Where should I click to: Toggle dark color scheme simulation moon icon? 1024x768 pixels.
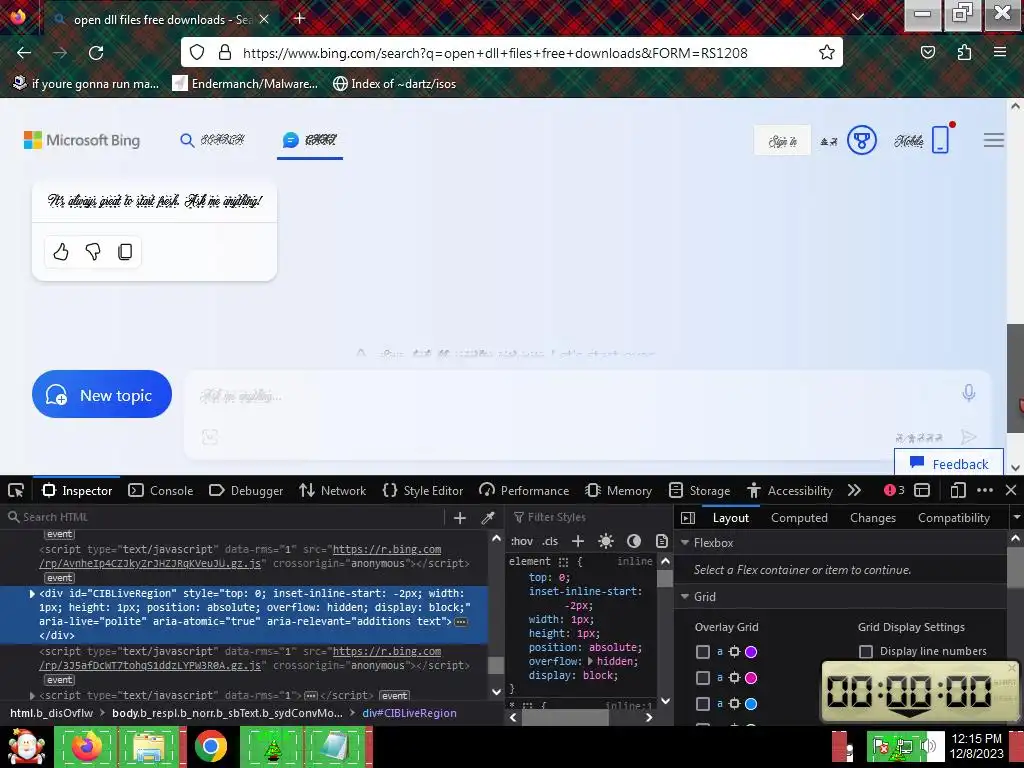(x=633, y=541)
